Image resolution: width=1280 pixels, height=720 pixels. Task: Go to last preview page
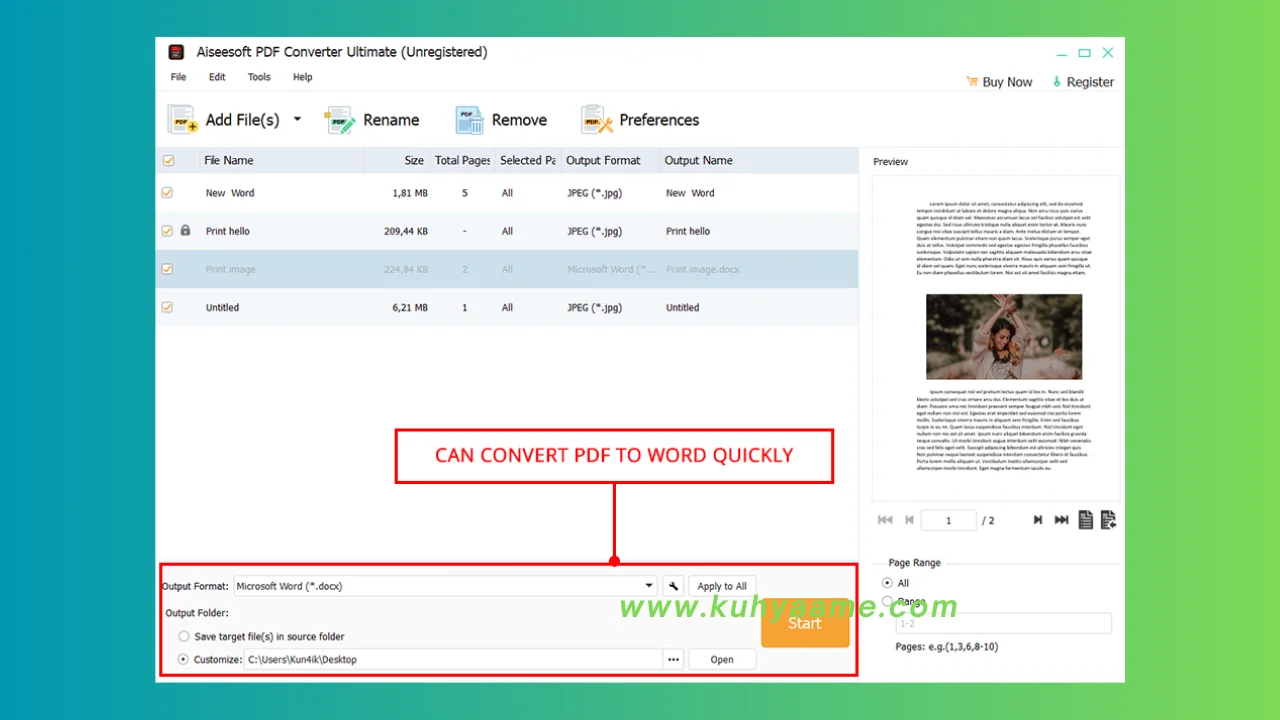tap(1061, 520)
